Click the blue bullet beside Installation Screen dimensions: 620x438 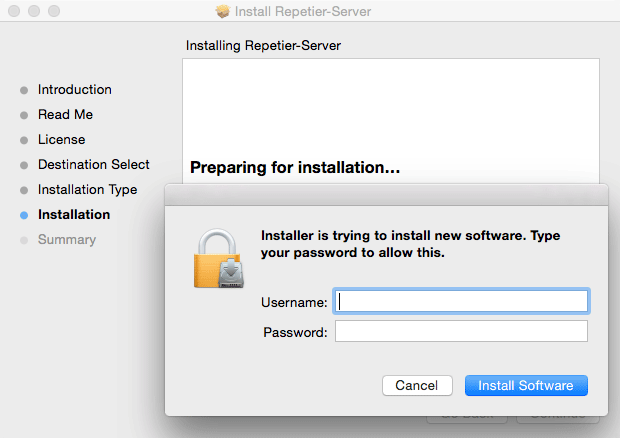point(24,215)
